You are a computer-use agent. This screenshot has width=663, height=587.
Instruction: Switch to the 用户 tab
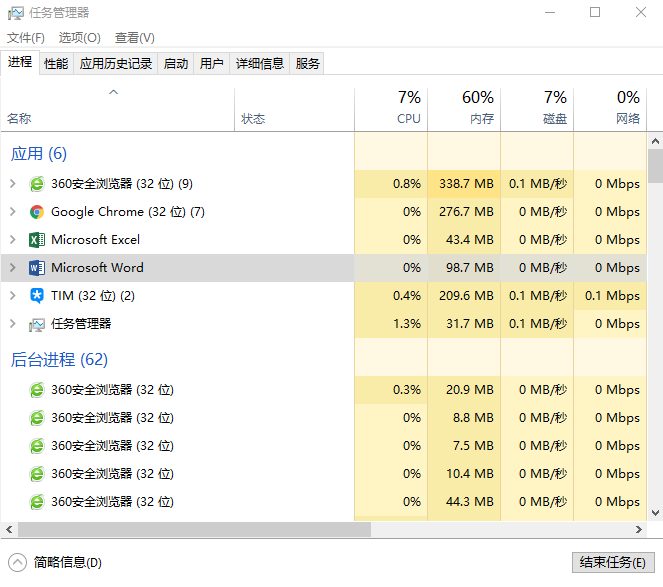coord(211,64)
